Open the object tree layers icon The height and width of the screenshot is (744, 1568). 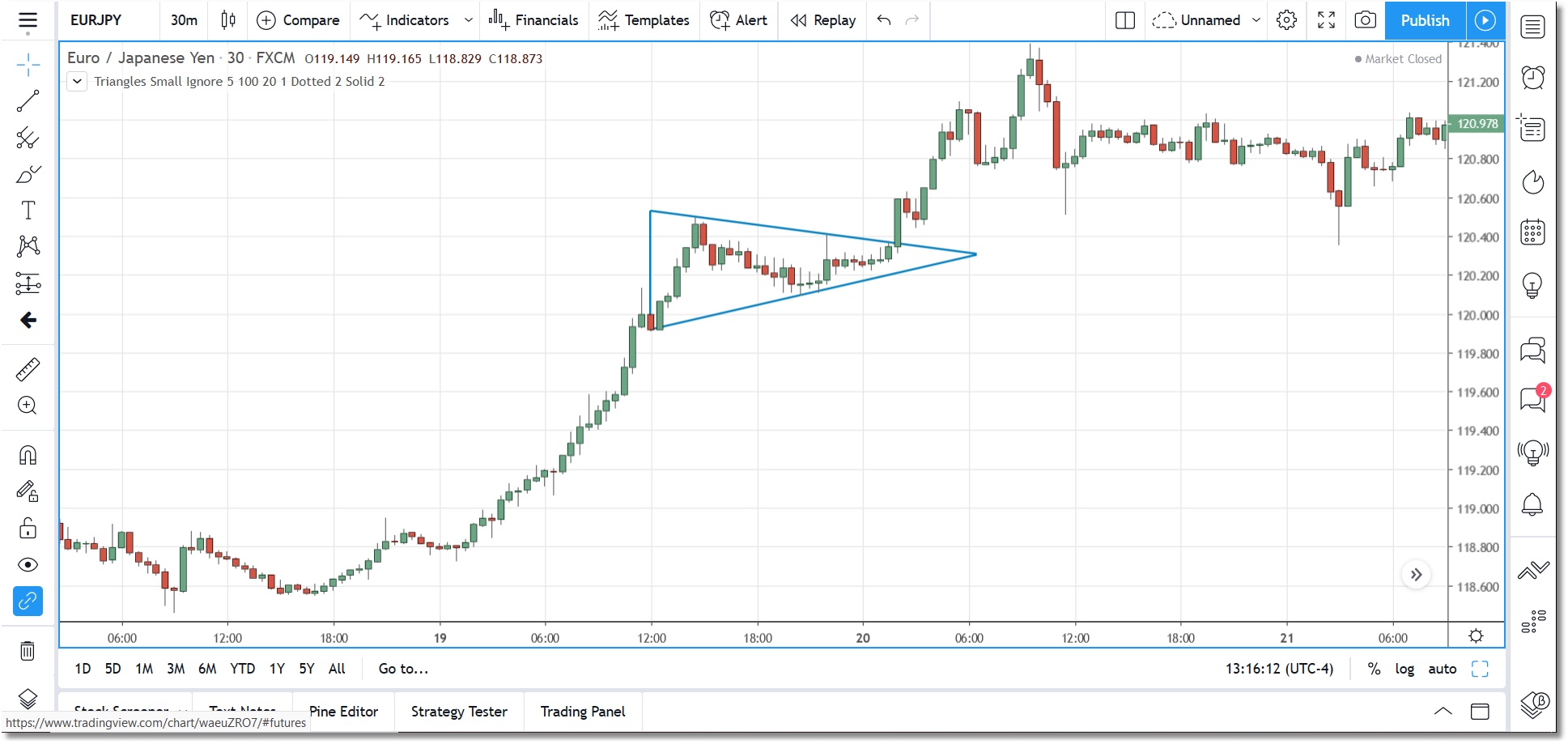click(x=28, y=699)
